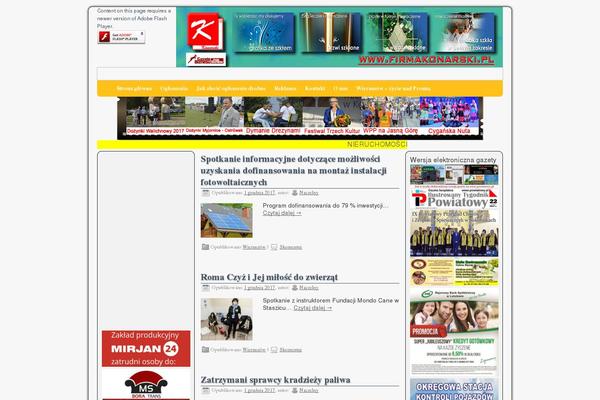Open the Ogłoszenia menu item

click(174, 88)
